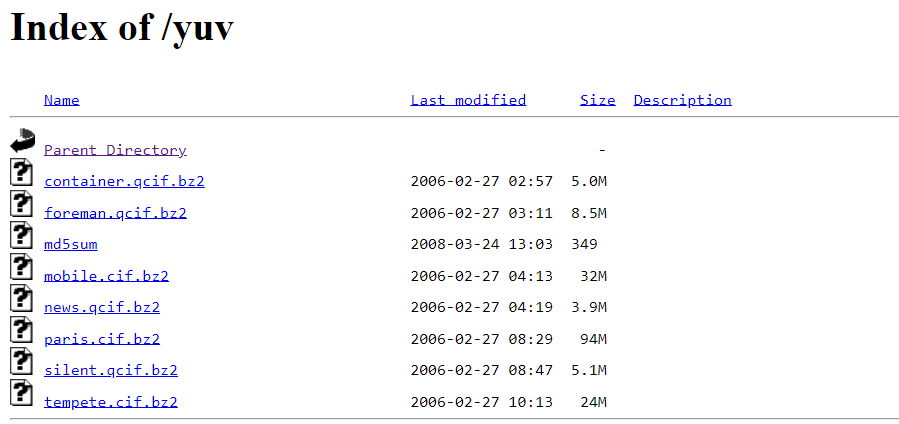The width and height of the screenshot is (899, 424).
Task: Click the file icon beside silent.qcif.bz2
Action: 21,361
